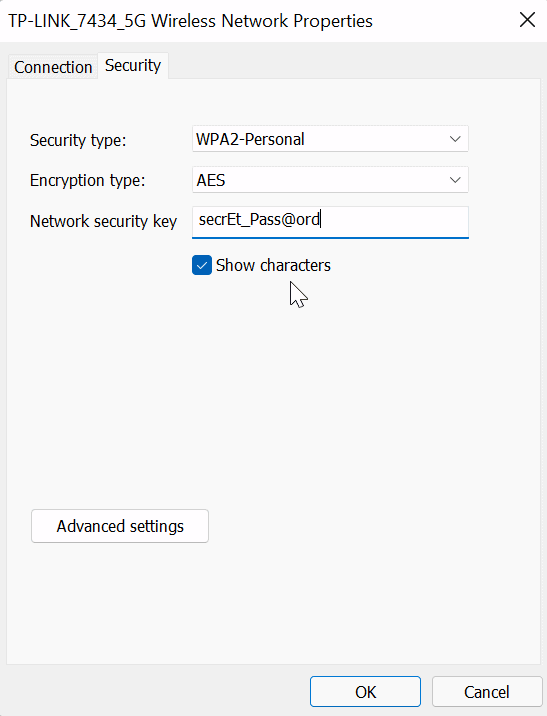Expand the Security type chevron arrow
Viewport: 547px width, 716px height.
[455, 139]
